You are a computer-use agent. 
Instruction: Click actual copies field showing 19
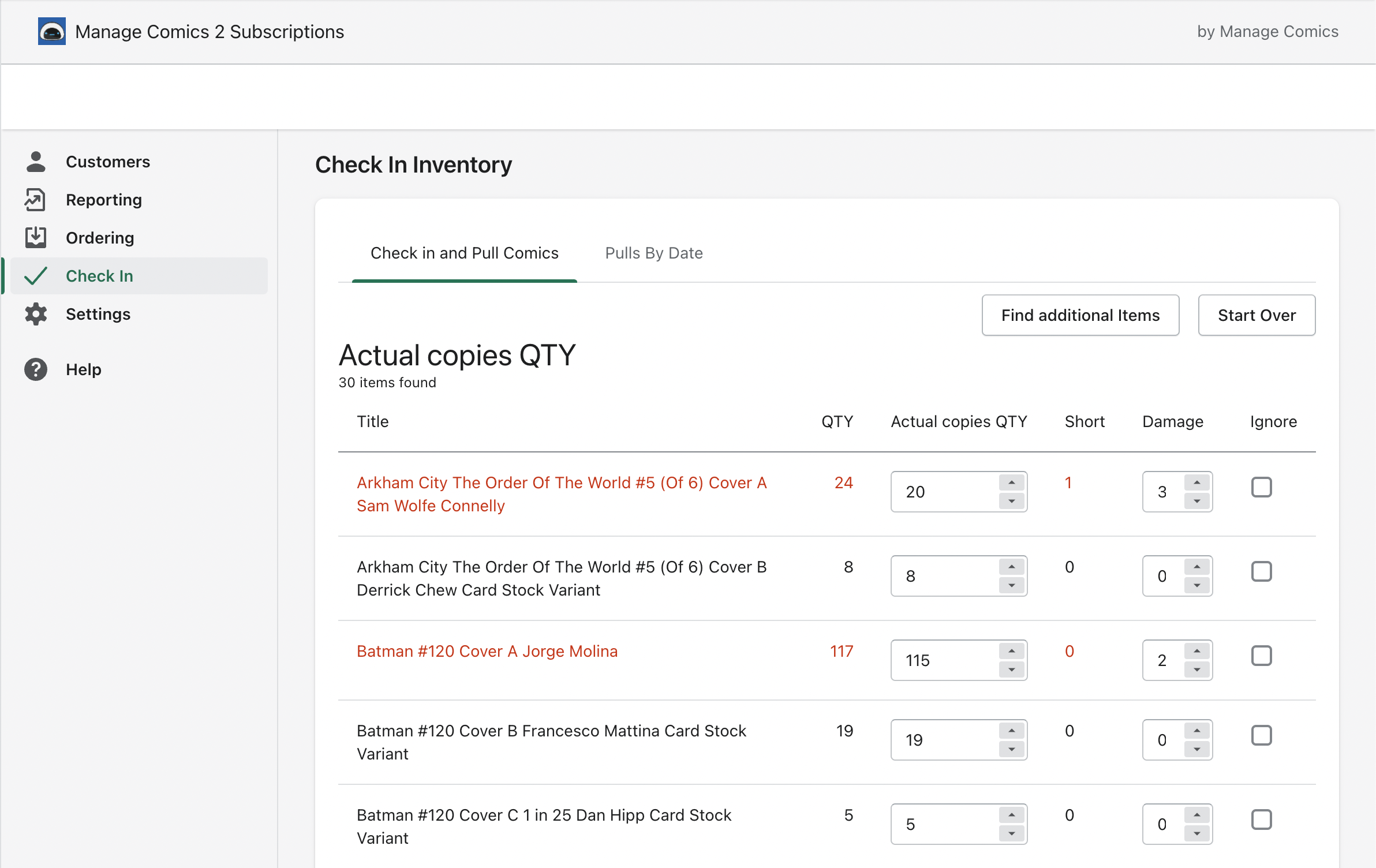tap(944, 740)
